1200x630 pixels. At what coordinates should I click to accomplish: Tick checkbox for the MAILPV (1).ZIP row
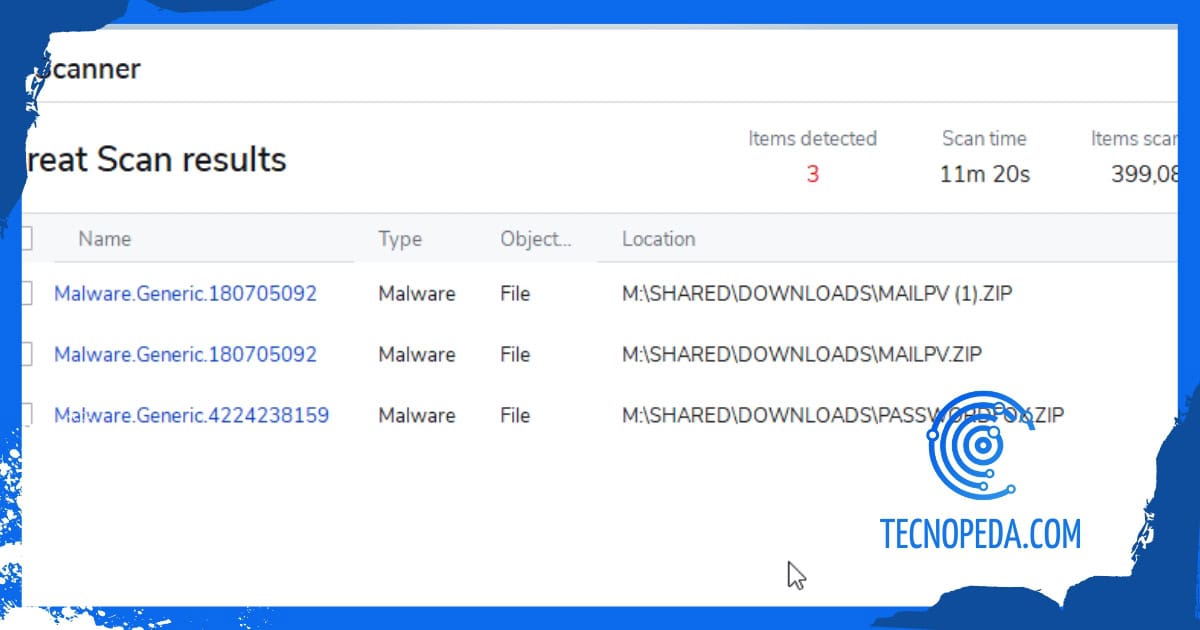point(26,293)
